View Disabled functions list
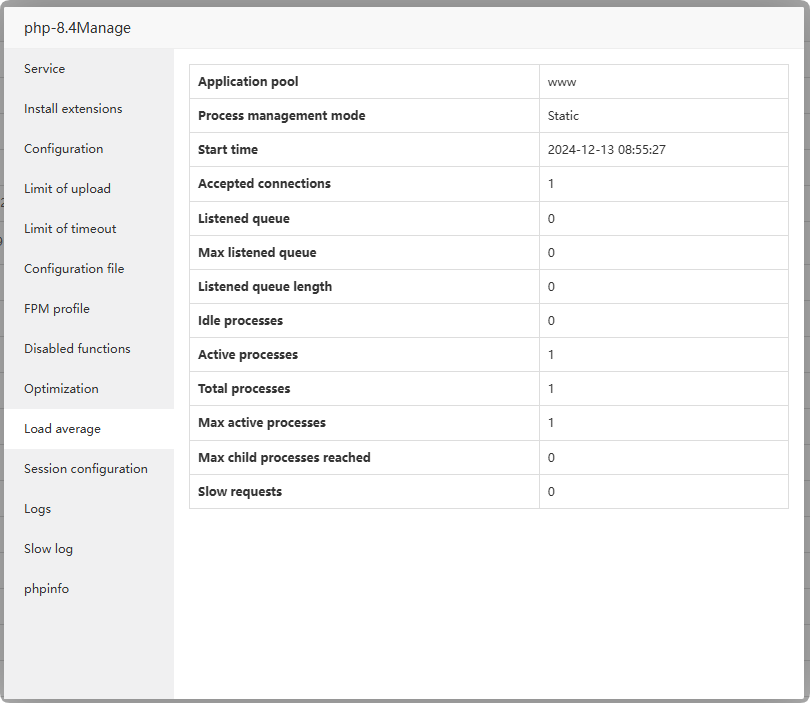 tap(77, 349)
